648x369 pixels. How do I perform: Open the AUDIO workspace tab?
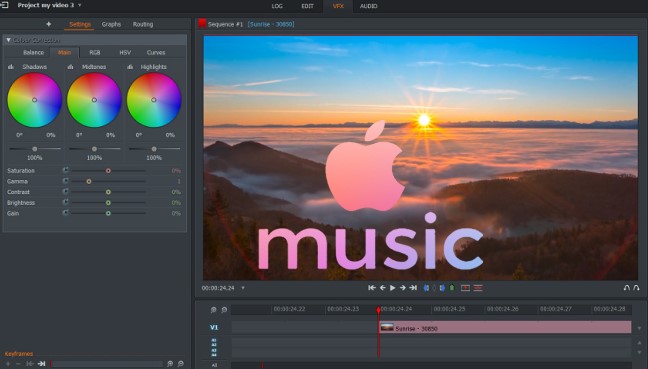368,6
